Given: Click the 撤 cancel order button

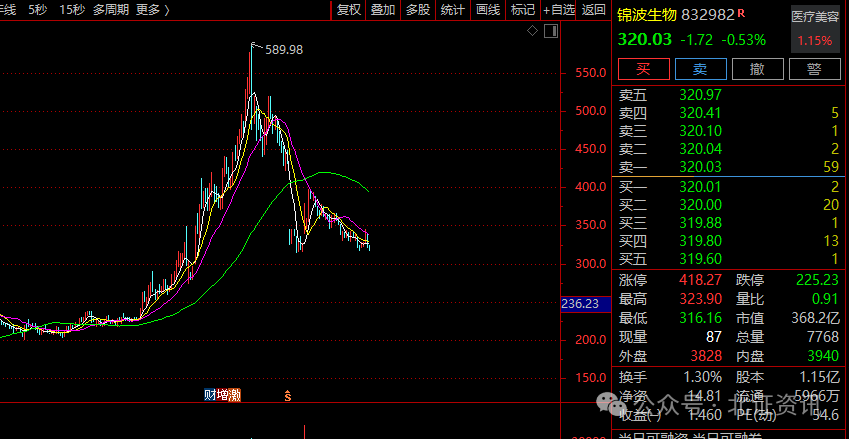Looking at the screenshot, I should [x=757, y=69].
